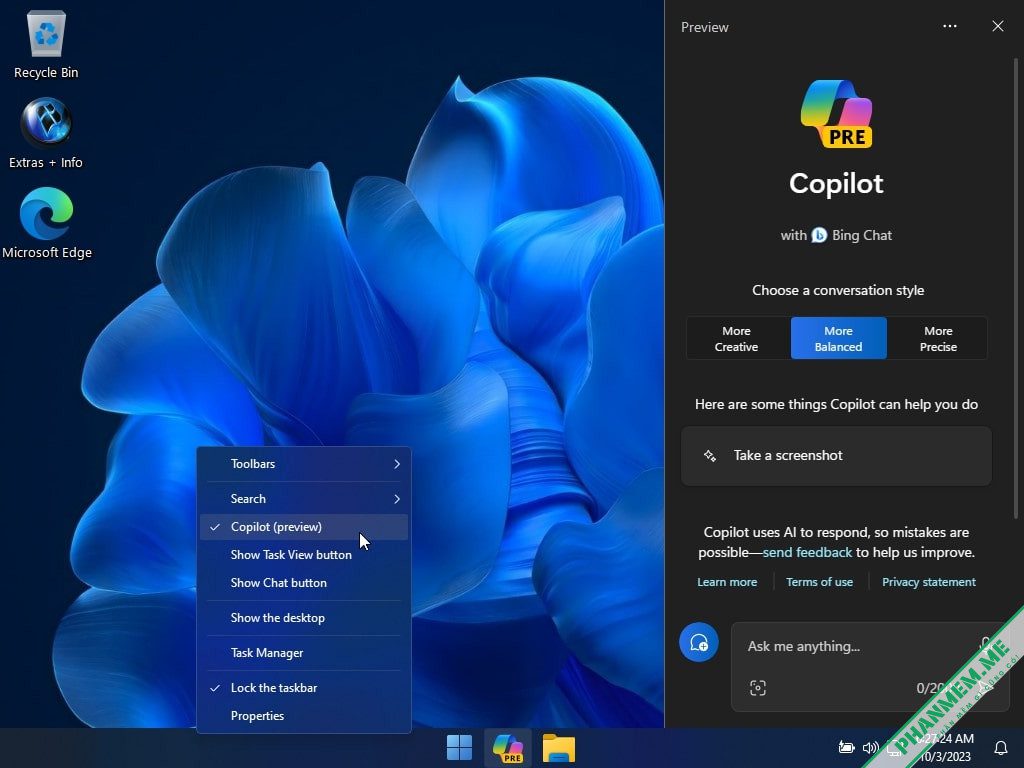Launch Microsoft Edge from the desktop
This screenshot has height=768, width=1024.
[x=46, y=223]
